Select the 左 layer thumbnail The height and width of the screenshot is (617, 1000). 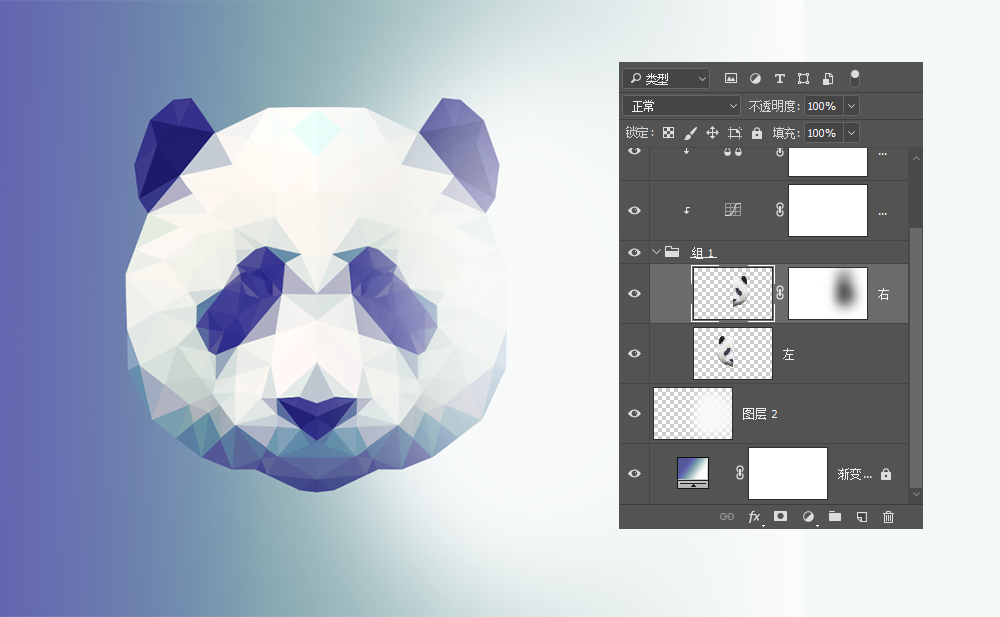click(x=733, y=353)
